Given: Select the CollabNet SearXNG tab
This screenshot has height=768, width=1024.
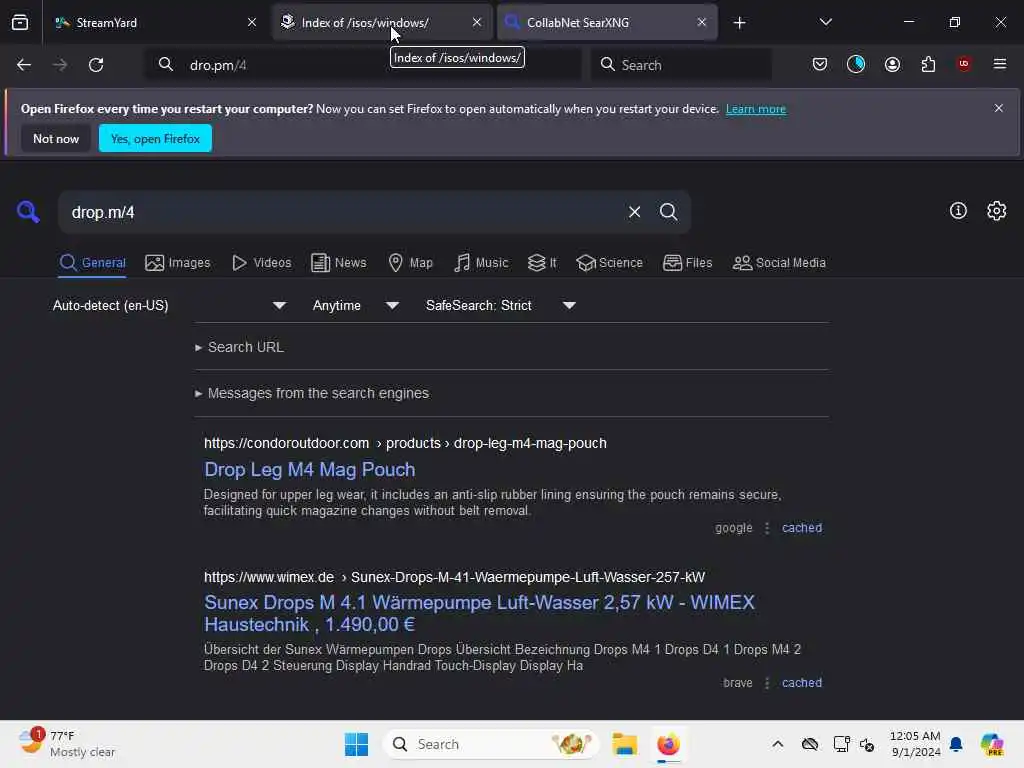Looking at the screenshot, I should pyautogui.click(x=607, y=22).
